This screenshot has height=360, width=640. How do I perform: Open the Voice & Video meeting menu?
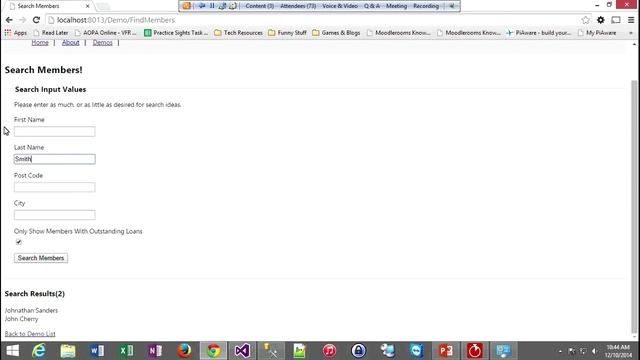[340, 6]
